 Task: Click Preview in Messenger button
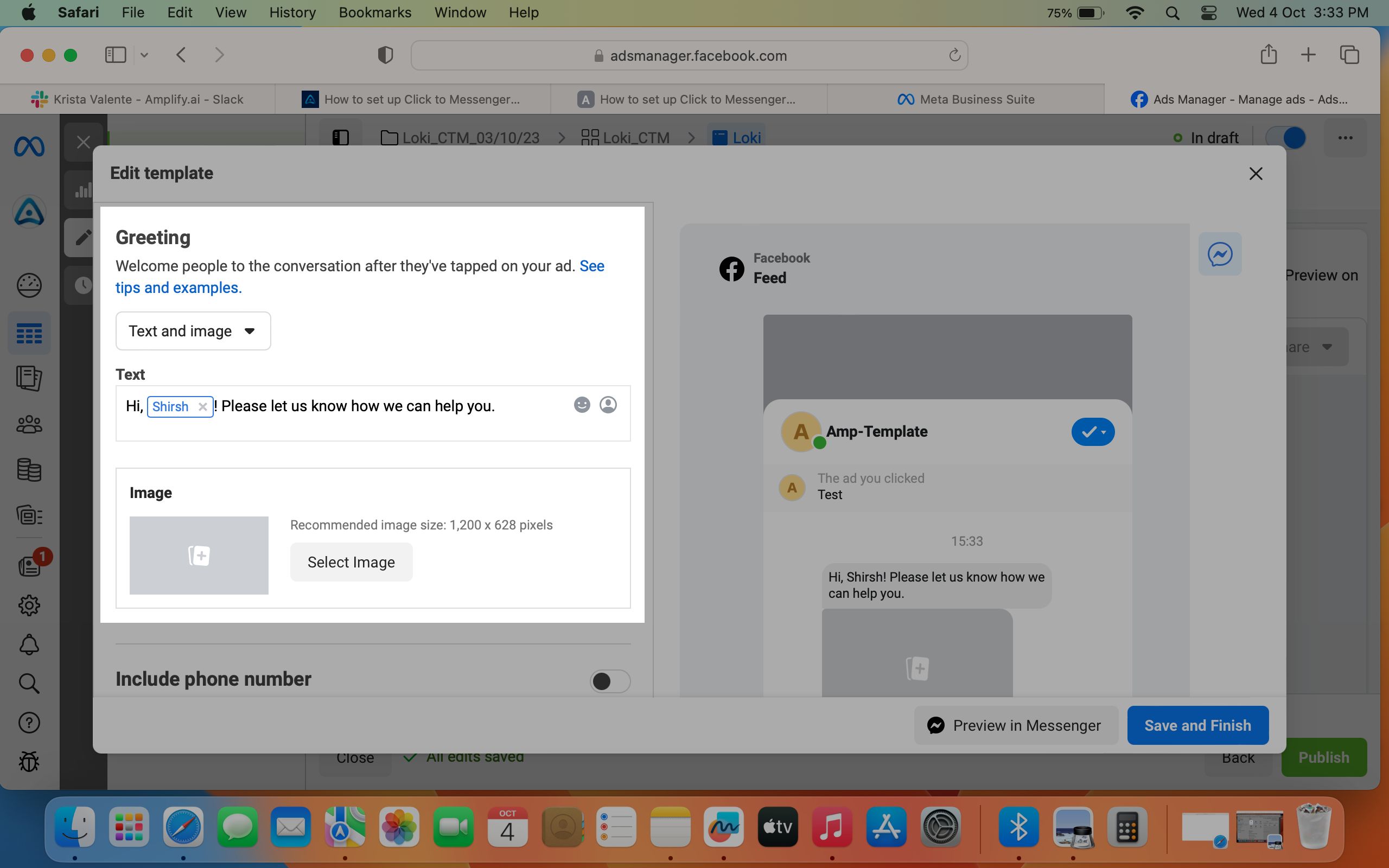(1016, 725)
